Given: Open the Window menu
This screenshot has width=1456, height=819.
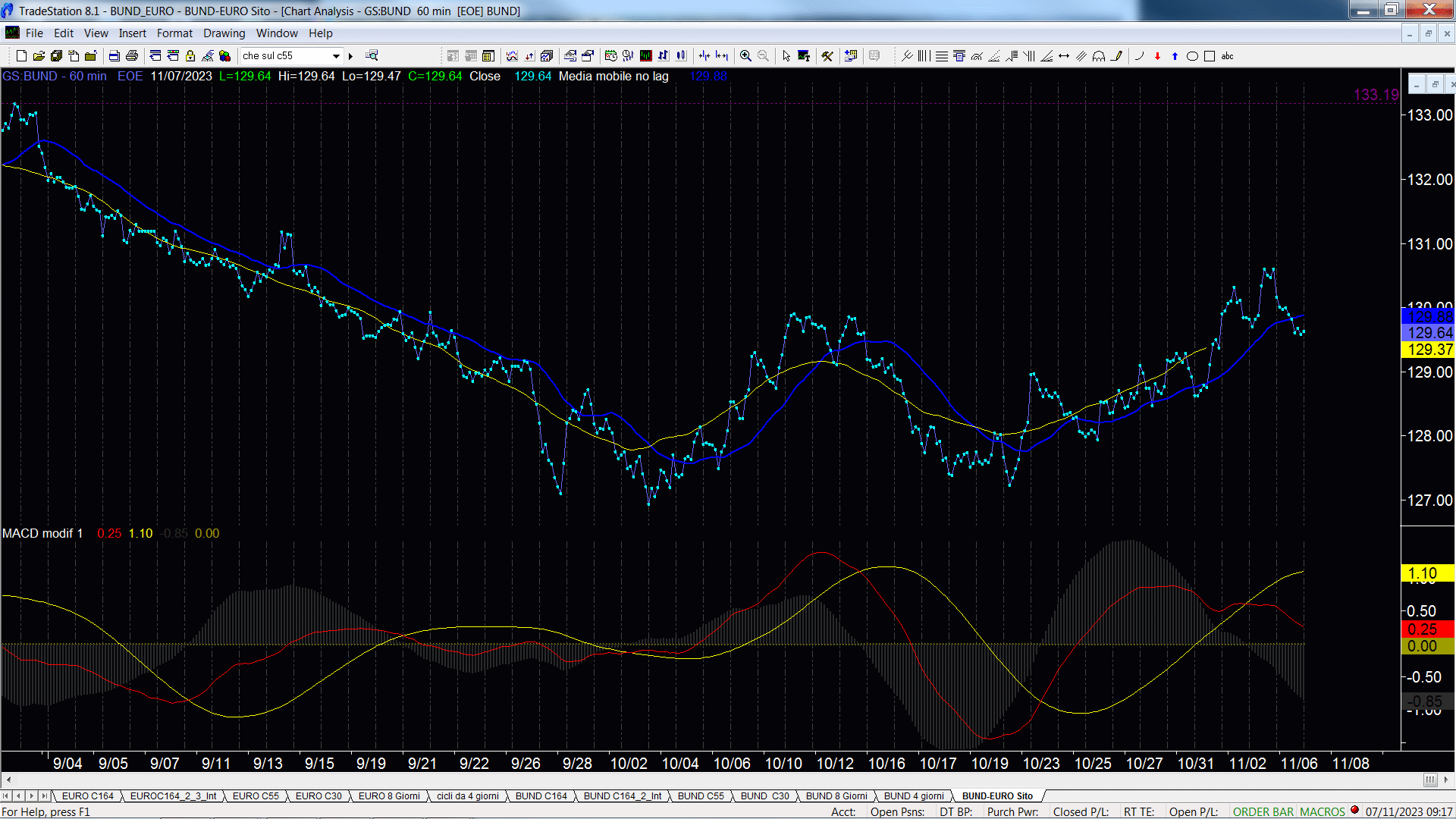Looking at the screenshot, I should click(277, 33).
